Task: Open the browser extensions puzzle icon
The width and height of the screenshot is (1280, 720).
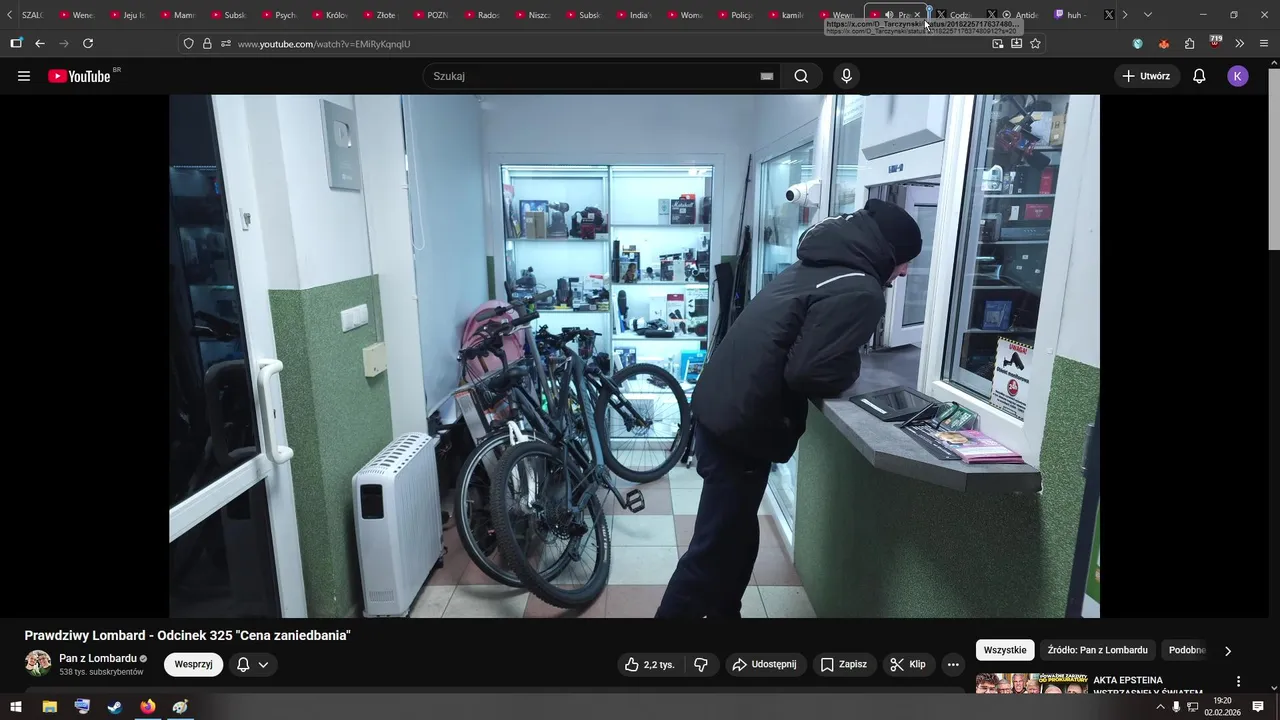Action: [x=1189, y=44]
